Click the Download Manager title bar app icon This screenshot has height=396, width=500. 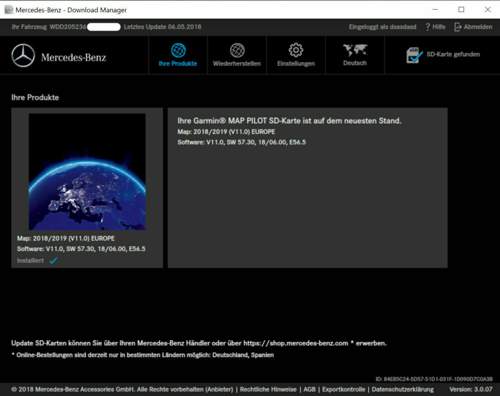[x=9, y=10]
